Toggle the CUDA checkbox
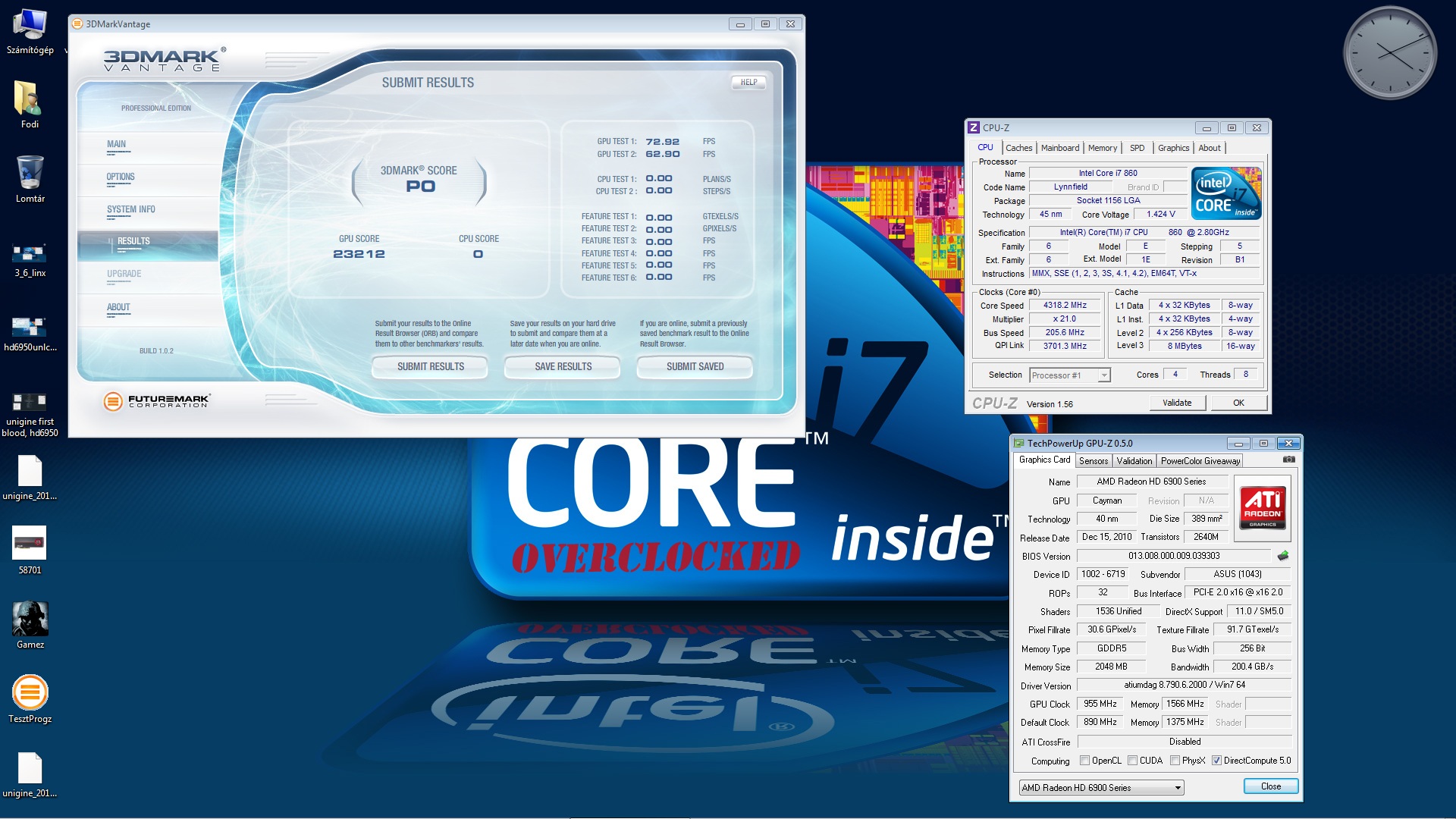The image size is (1456, 819). click(x=1132, y=761)
